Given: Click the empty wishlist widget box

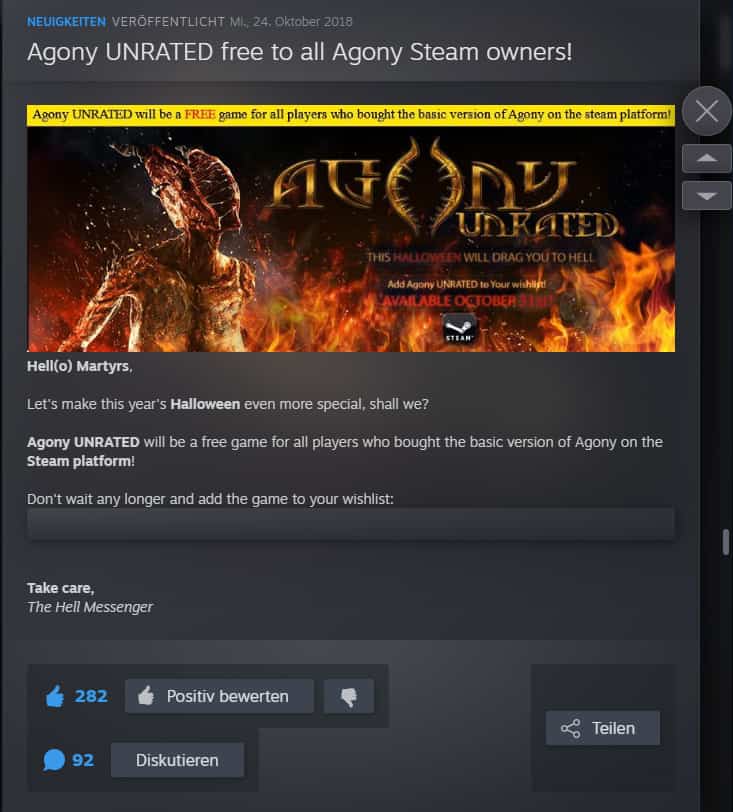Looking at the screenshot, I should tap(351, 524).
